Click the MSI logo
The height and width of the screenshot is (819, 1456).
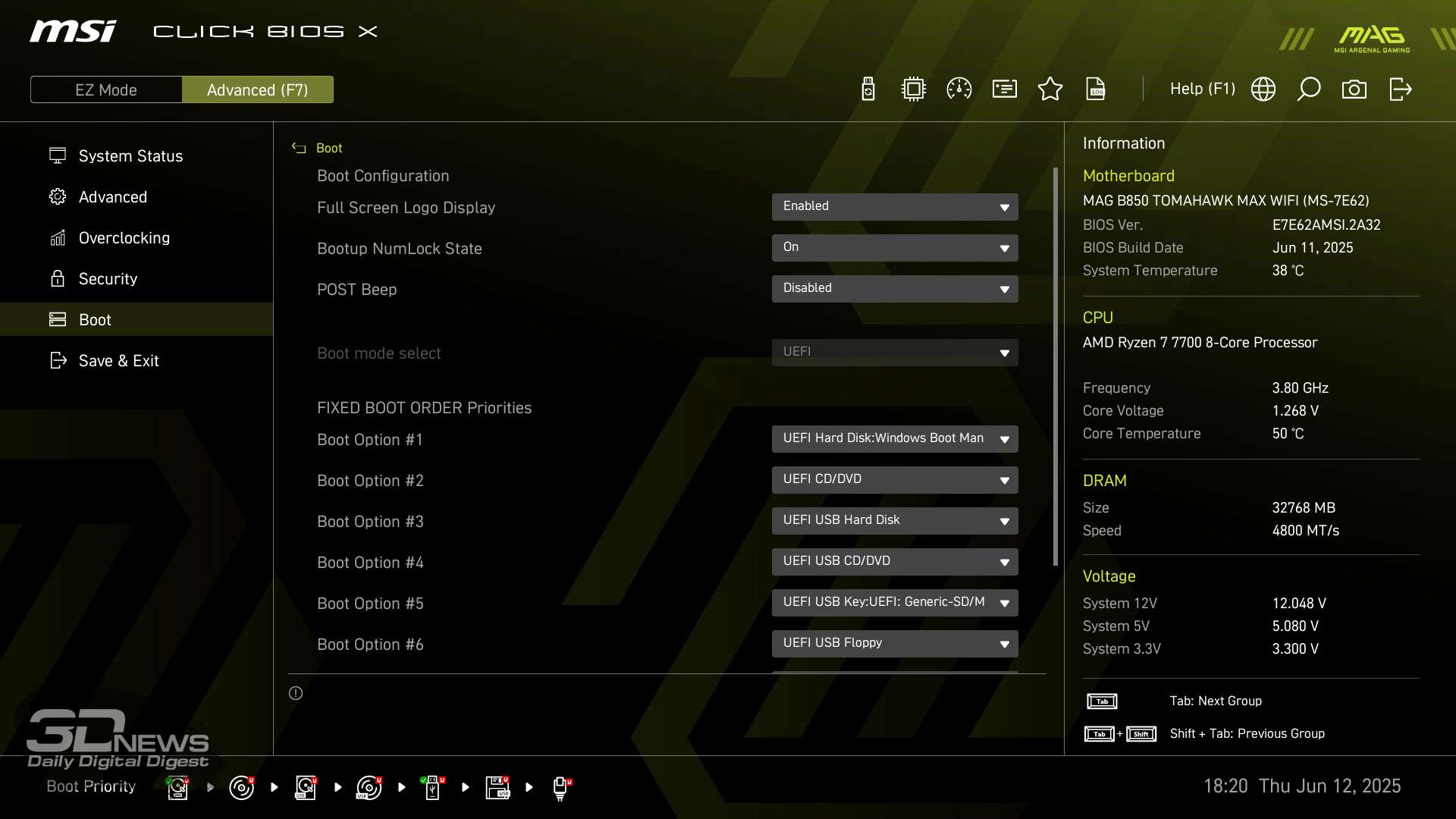tap(73, 31)
